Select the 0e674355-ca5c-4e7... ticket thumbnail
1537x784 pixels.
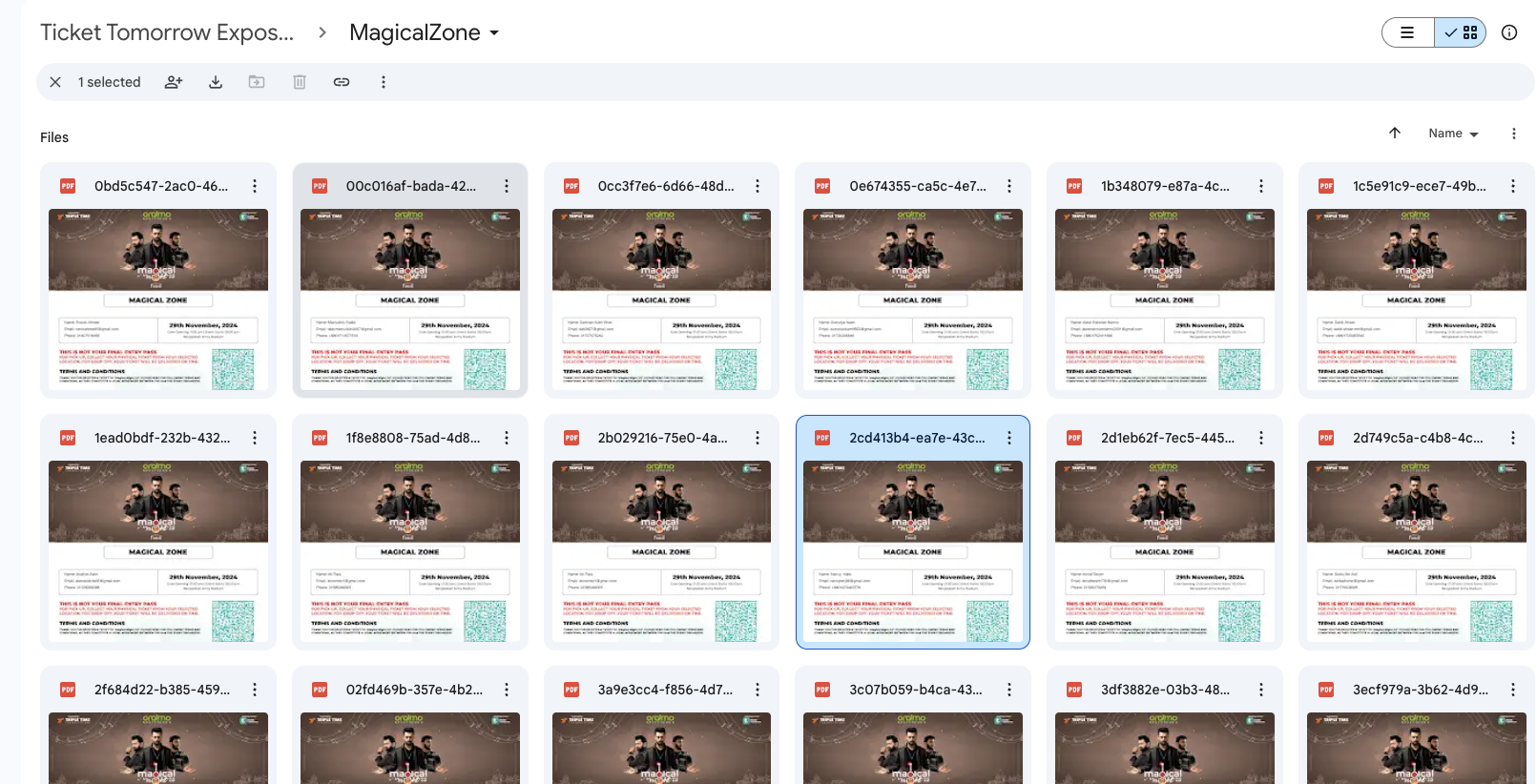coord(913,299)
